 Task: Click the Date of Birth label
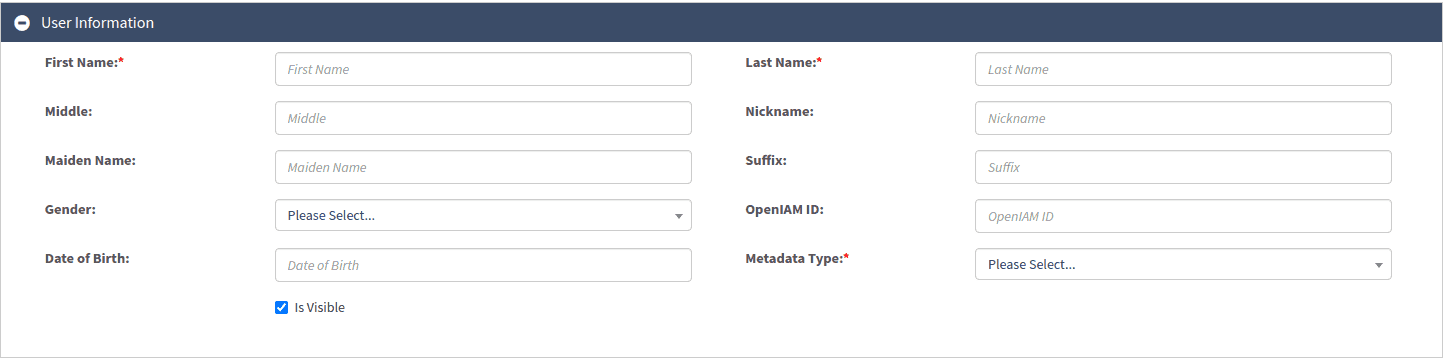87,258
